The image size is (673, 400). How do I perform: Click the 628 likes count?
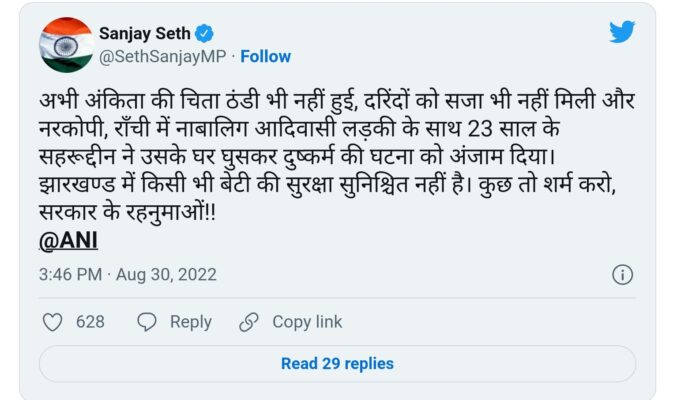(91, 322)
